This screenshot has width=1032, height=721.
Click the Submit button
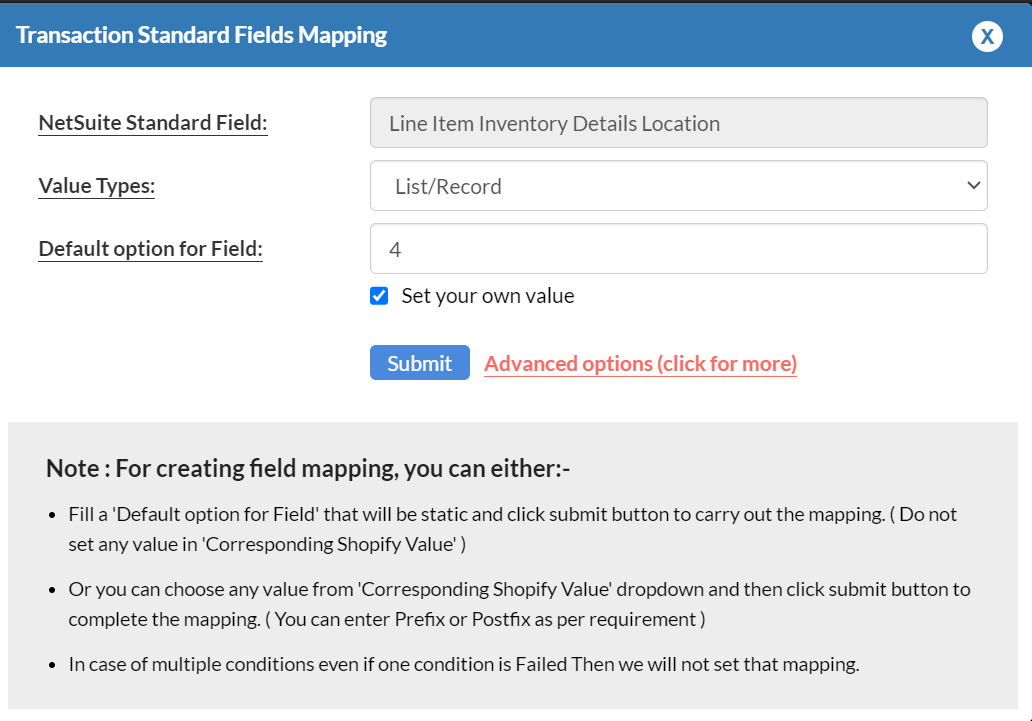419,362
